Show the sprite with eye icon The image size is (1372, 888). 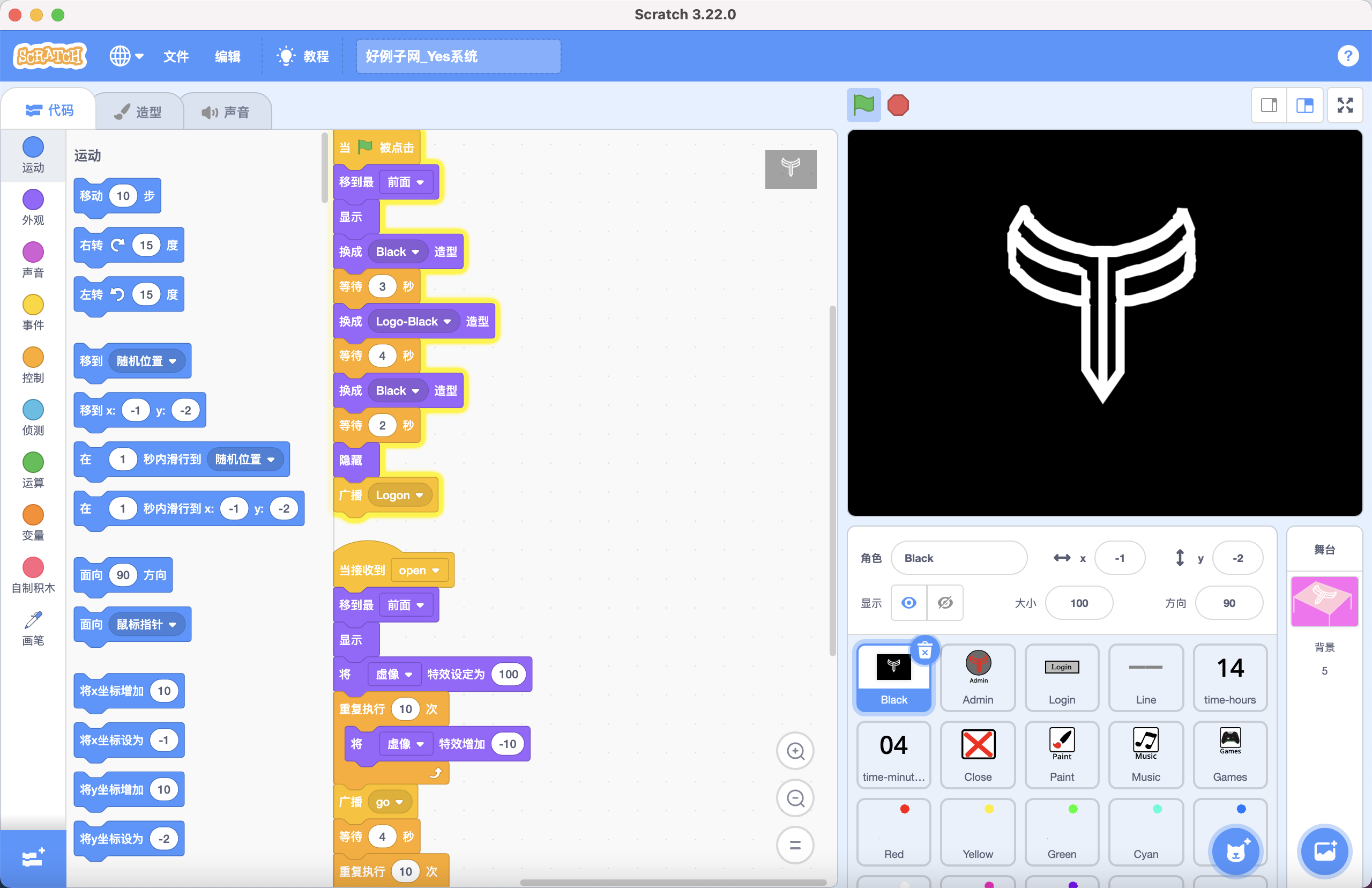909,603
